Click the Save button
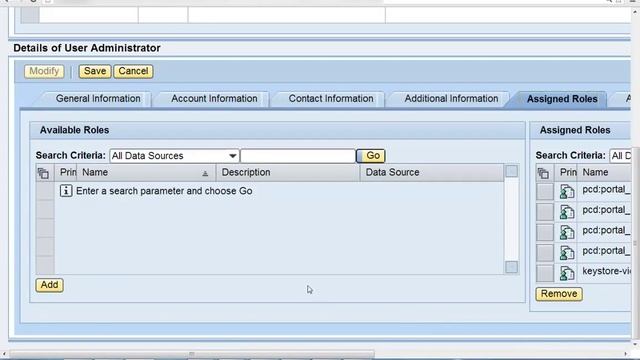 [95, 71]
